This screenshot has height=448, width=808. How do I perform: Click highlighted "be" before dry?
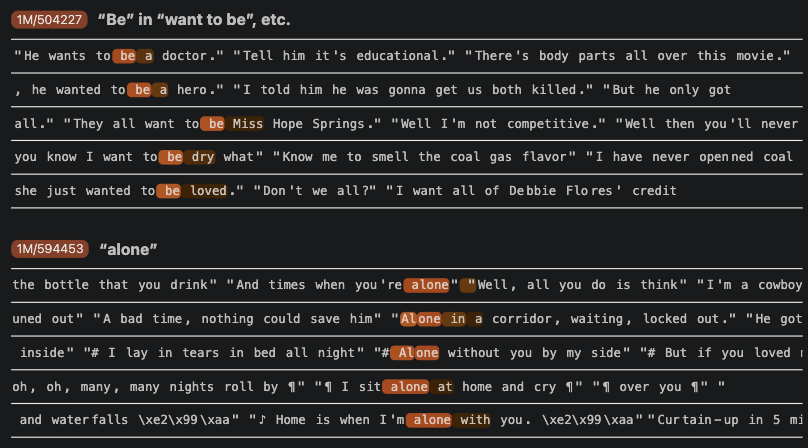173,157
